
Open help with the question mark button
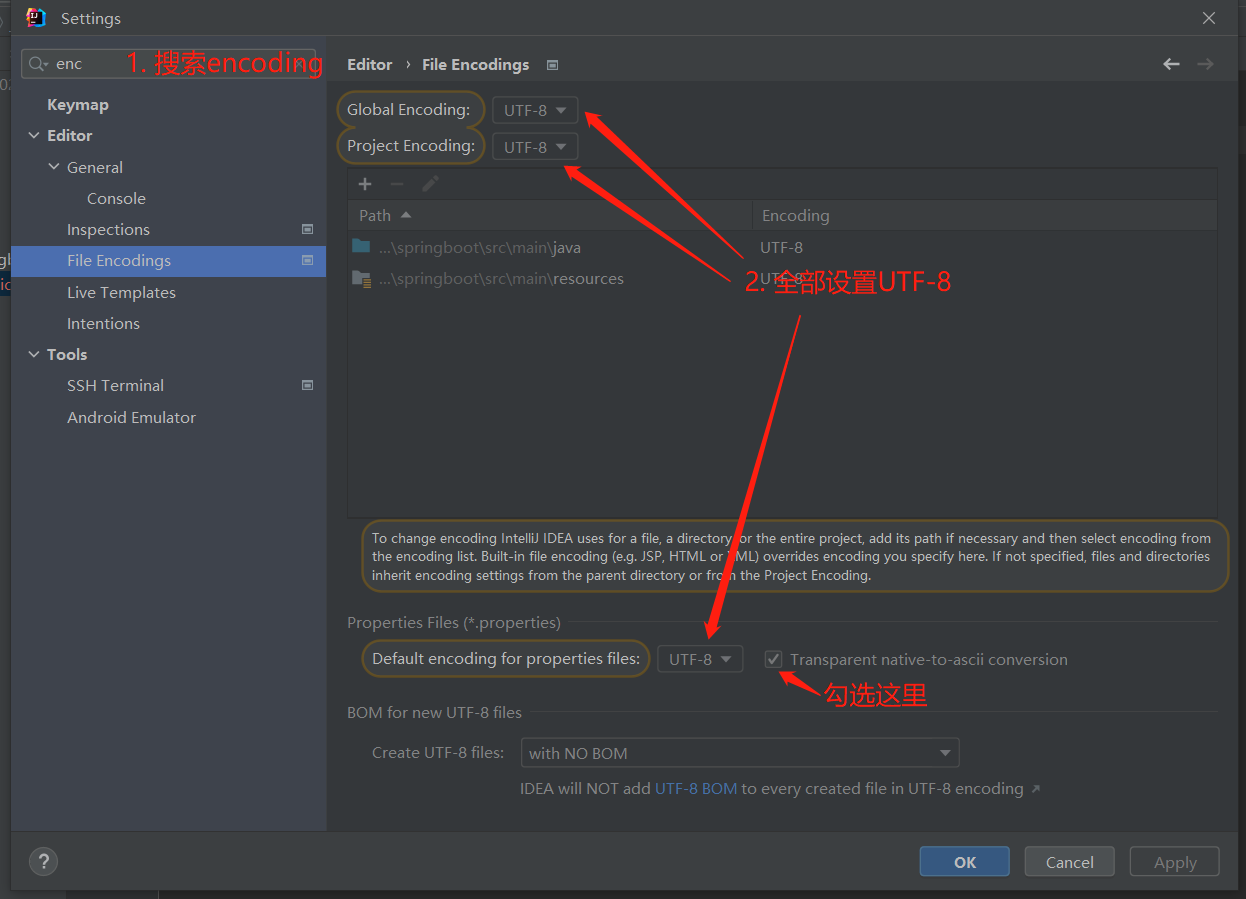43,861
